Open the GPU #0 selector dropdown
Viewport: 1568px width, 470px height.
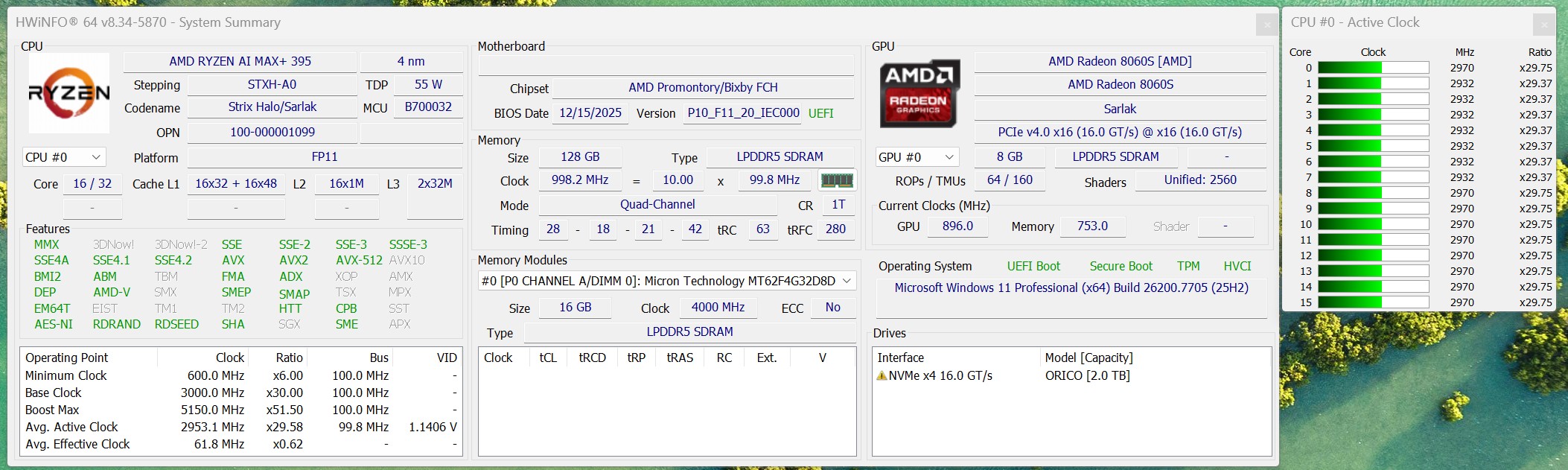pos(917,157)
